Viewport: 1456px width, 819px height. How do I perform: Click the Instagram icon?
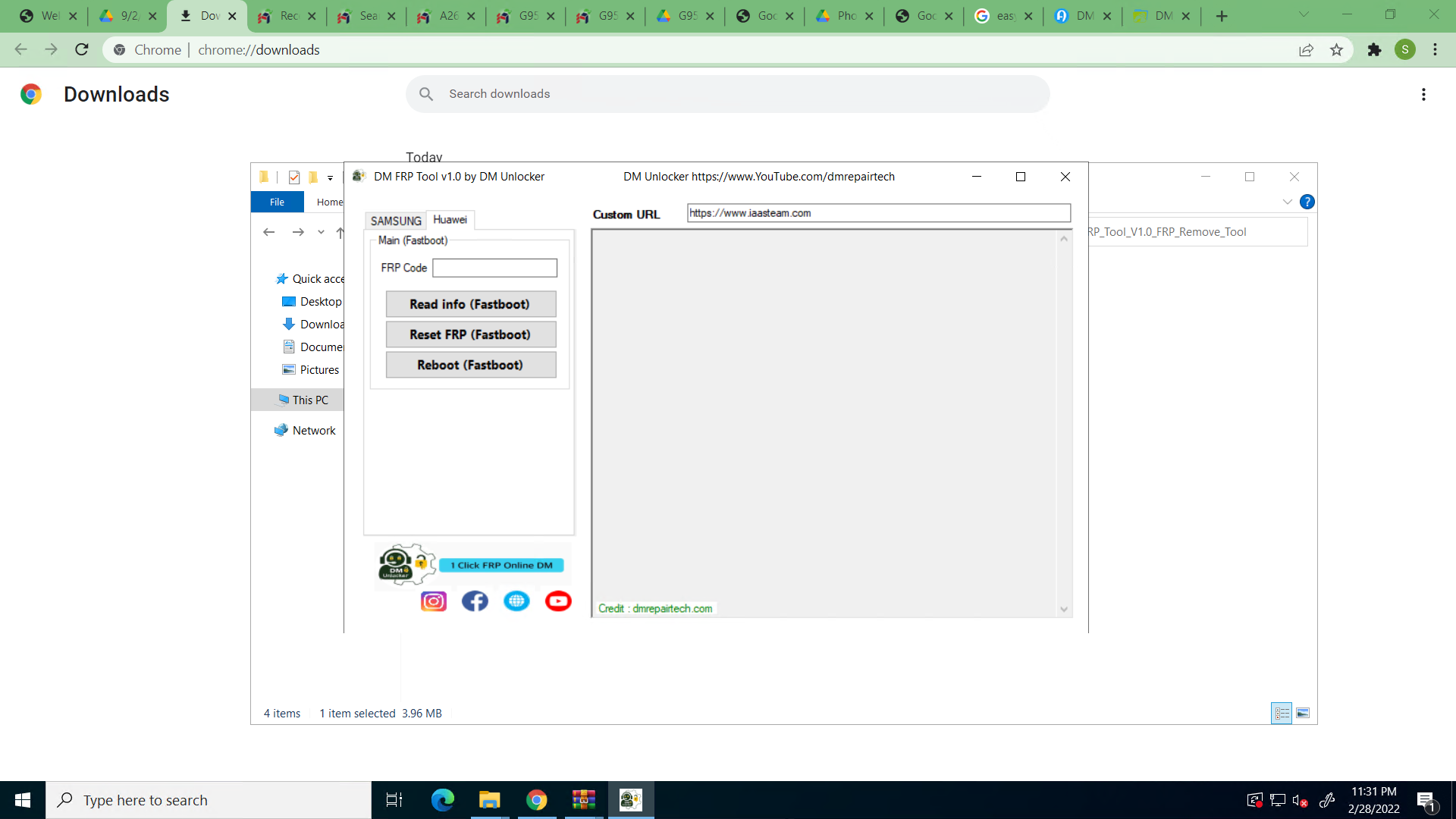click(433, 601)
